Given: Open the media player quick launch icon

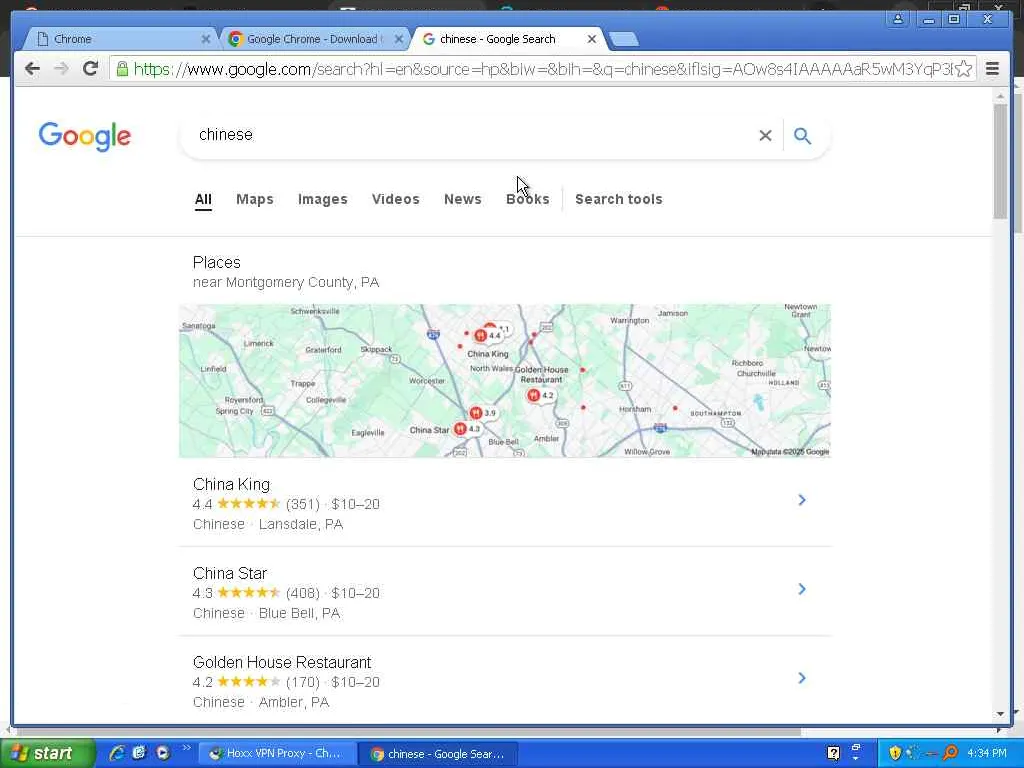Looking at the screenshot, I should coord(162,753).
